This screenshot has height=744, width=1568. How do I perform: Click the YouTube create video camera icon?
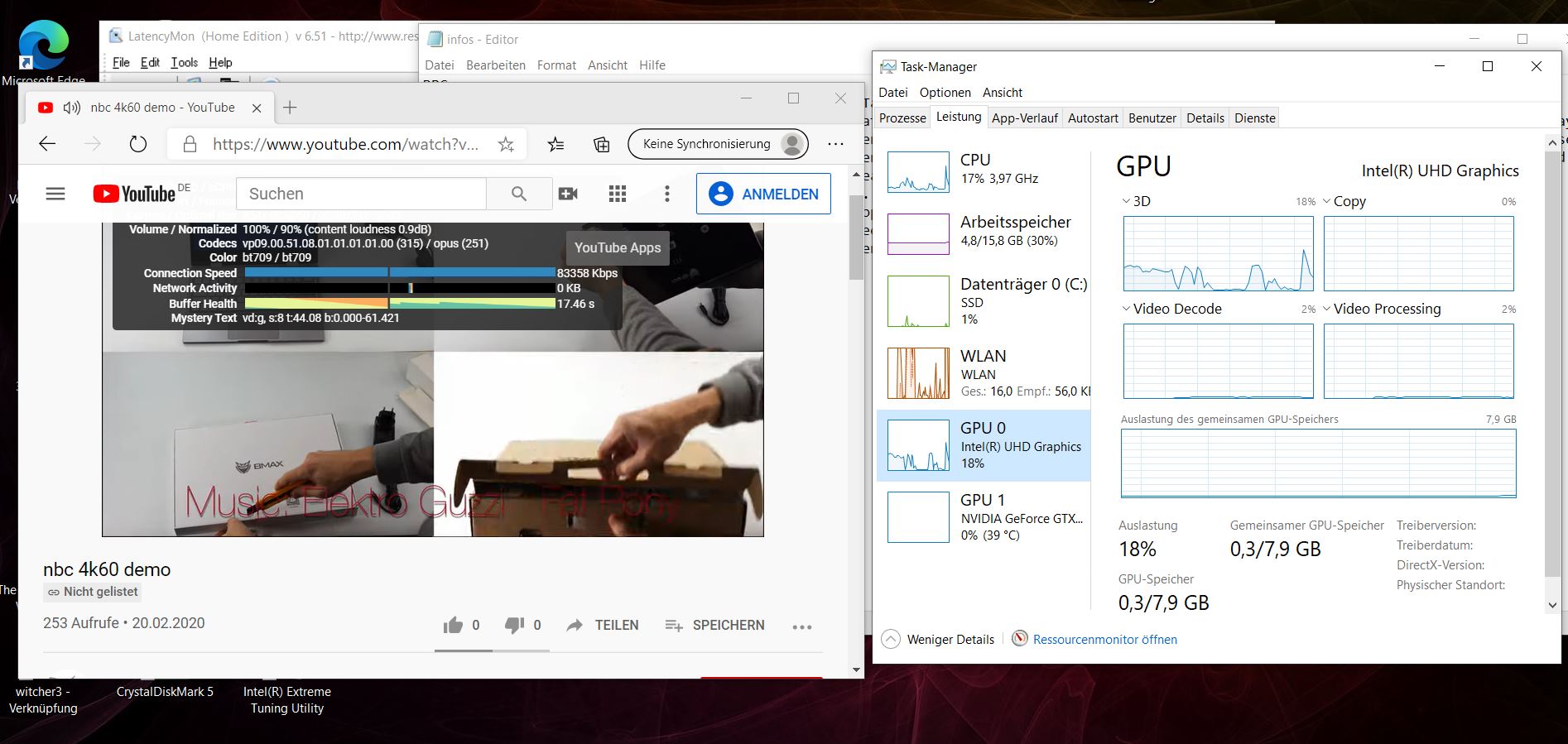coord(568,194)
